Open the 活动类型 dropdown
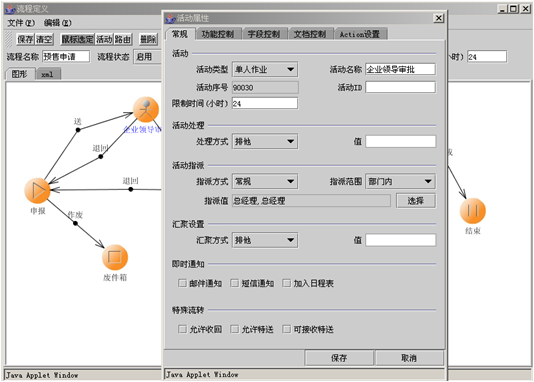 pos(265,69)
